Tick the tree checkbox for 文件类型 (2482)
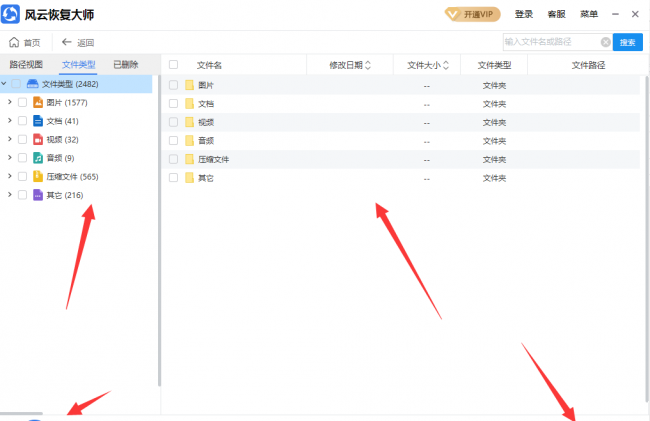 click(x=16, y=84)
